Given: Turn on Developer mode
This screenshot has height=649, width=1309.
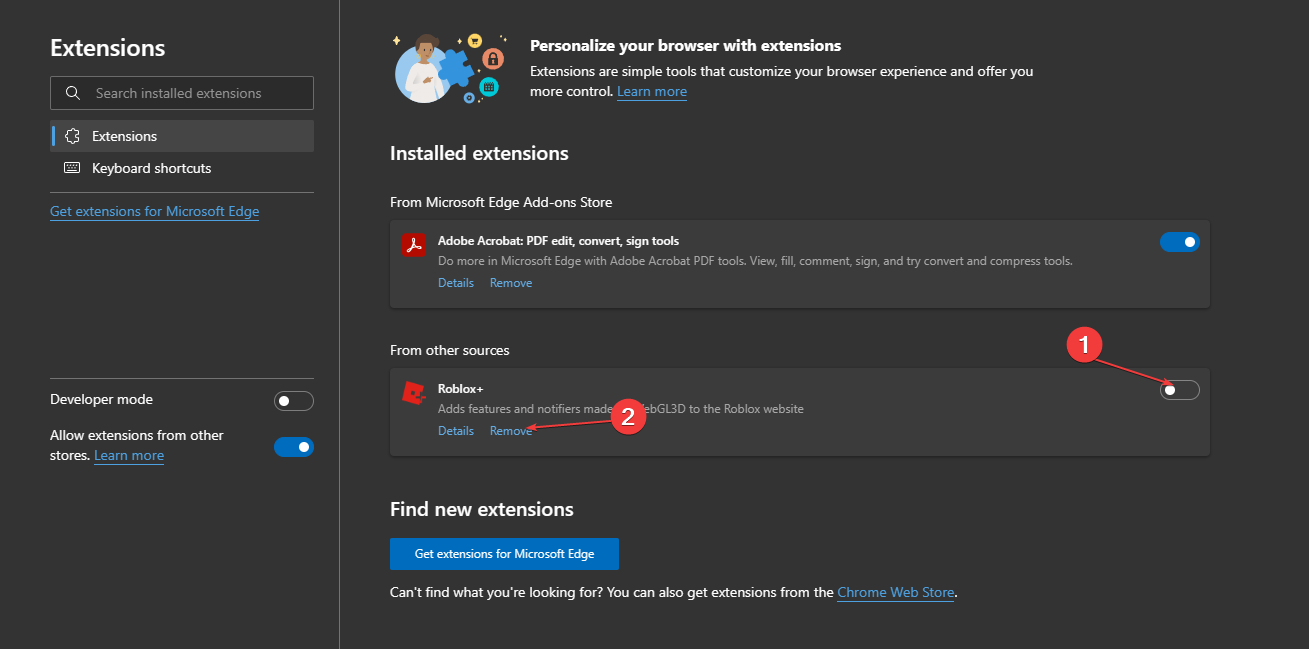Looking at the screenshot, I should [294, 401].
